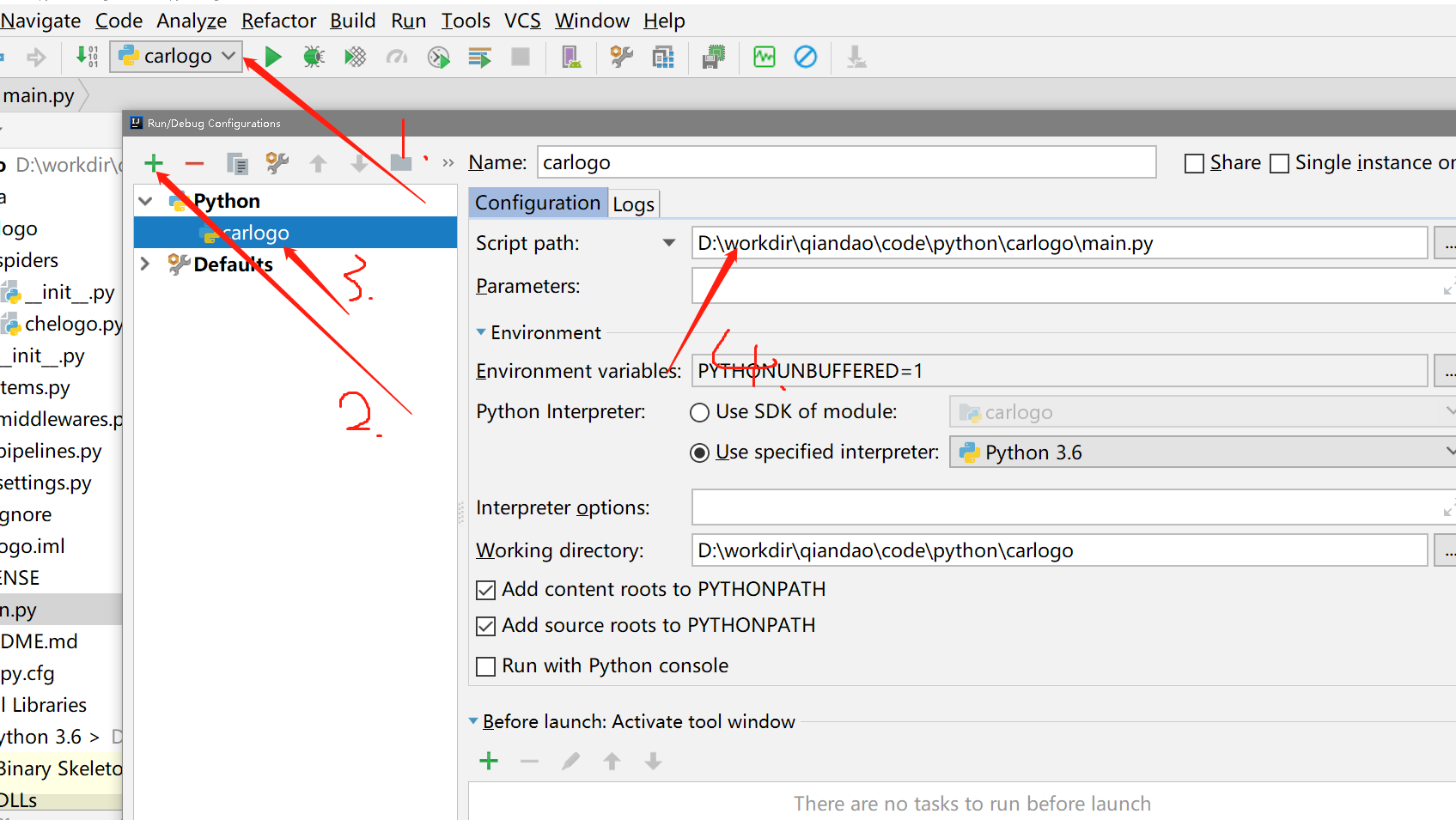Open the Refactor menu
The height and width of the screenshot is (820, 1456).
click(278, 21)
